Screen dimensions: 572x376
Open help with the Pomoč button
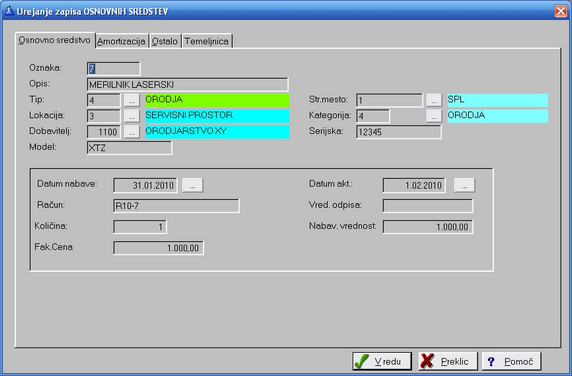(x=511, y=361)
